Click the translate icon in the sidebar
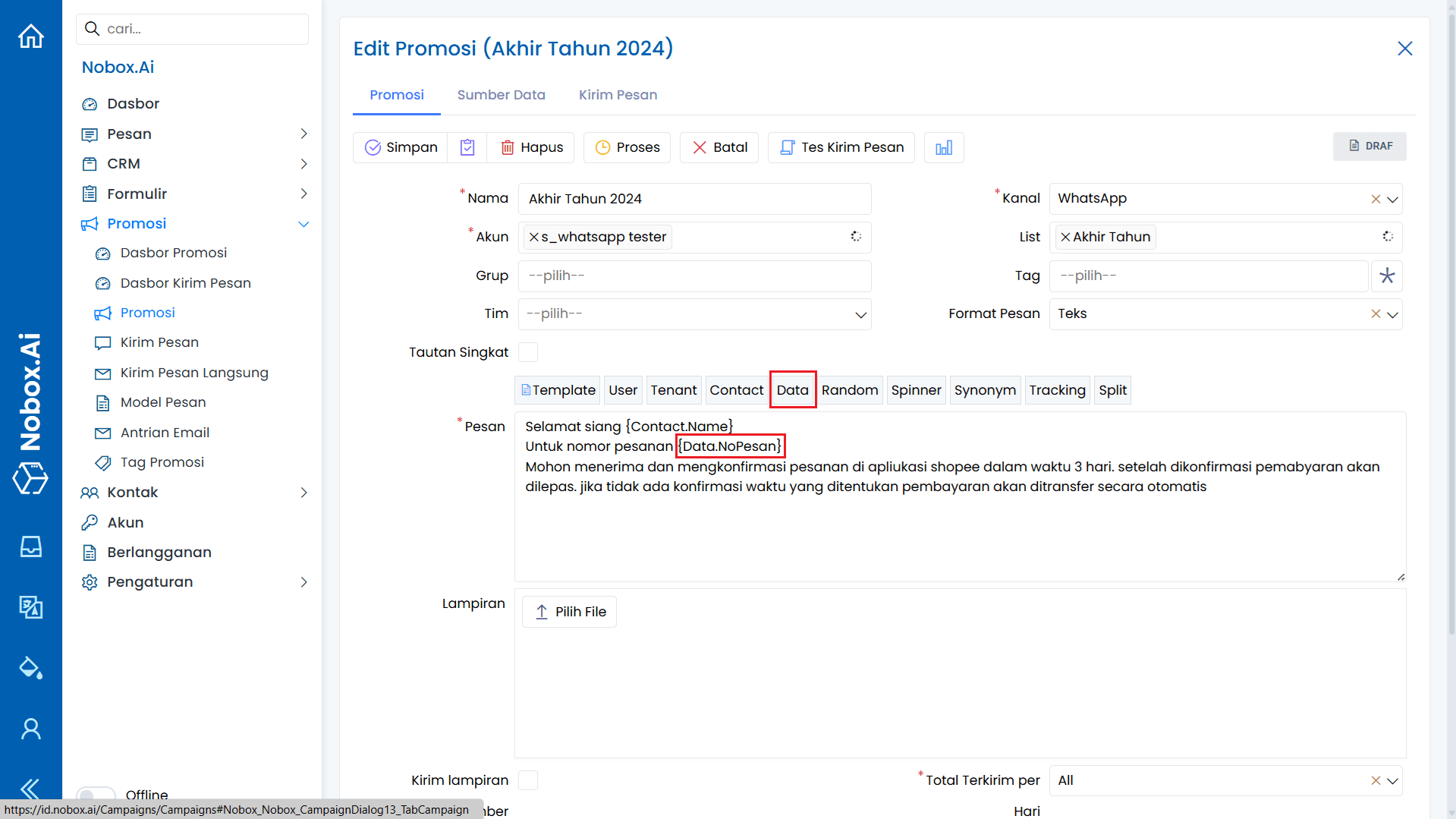Screen dimensions: 1456x819 (x=30, y=607)
